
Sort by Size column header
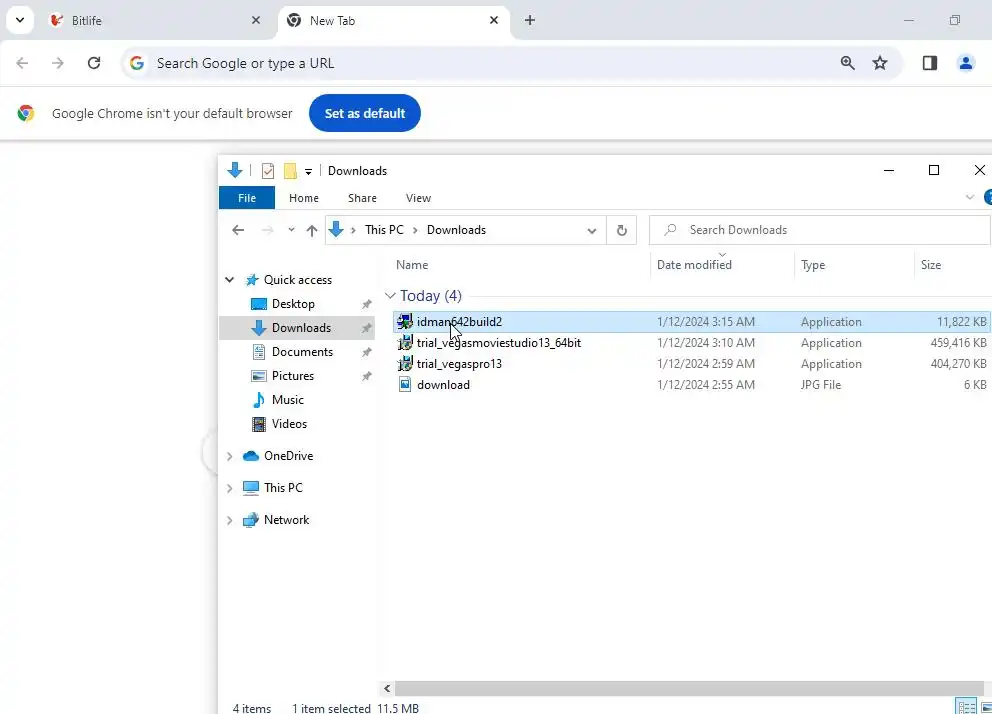coord(931,265)
